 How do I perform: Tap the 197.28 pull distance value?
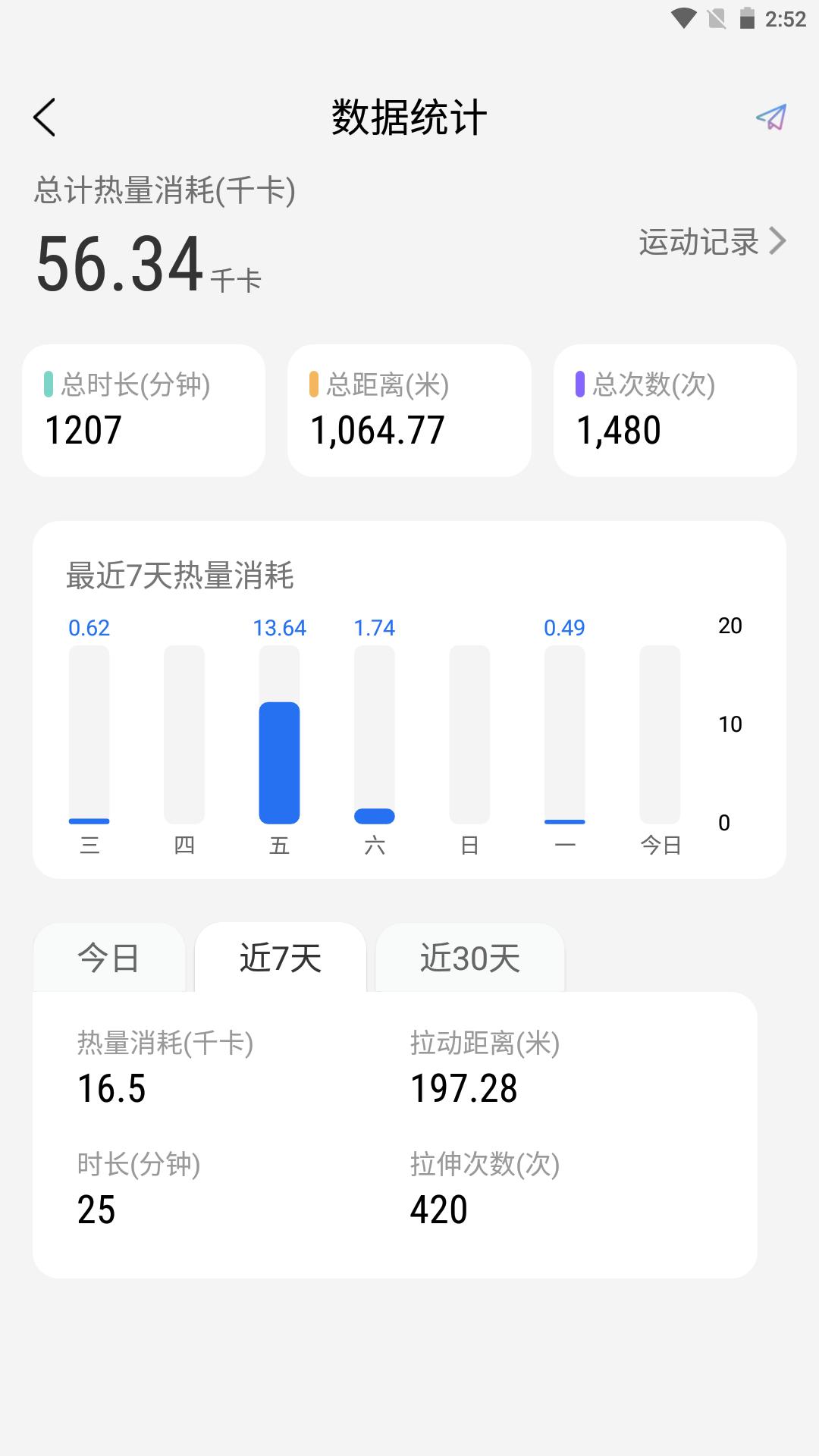[464, 1089]
